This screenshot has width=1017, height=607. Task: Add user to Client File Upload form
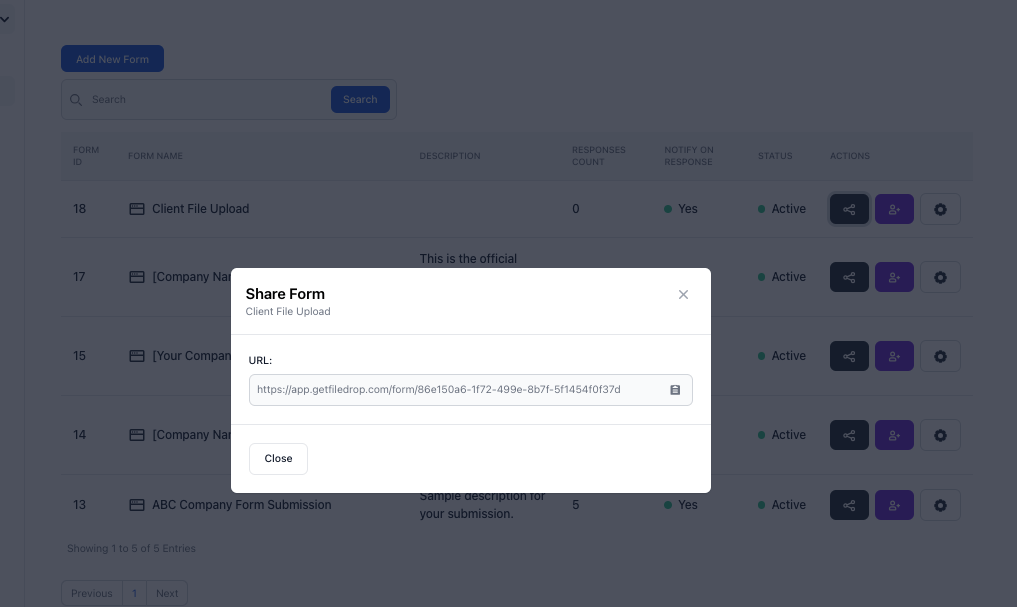[894, 209]
